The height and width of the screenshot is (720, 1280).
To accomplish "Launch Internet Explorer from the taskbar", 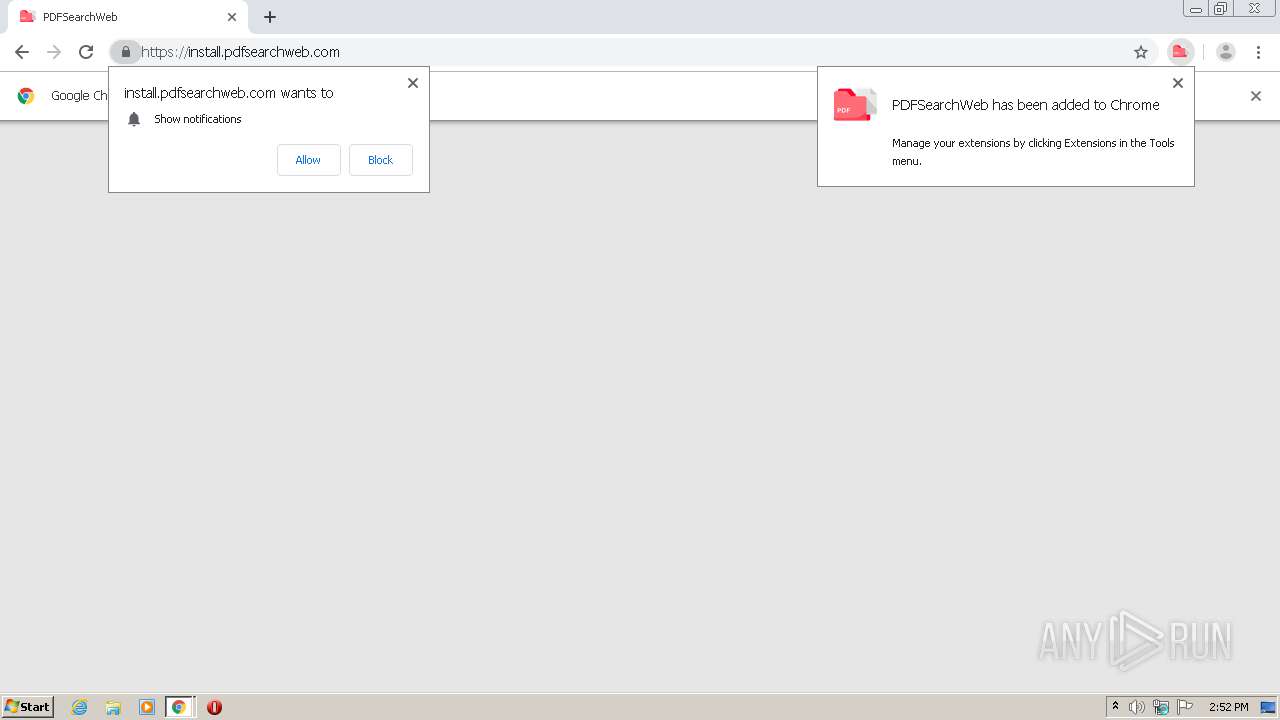I will pyautogui.click(x=80, y=707).
